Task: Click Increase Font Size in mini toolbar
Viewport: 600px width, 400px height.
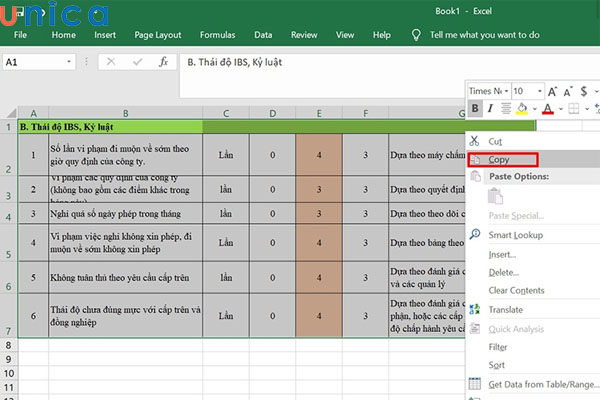Action: coord(550,91)
